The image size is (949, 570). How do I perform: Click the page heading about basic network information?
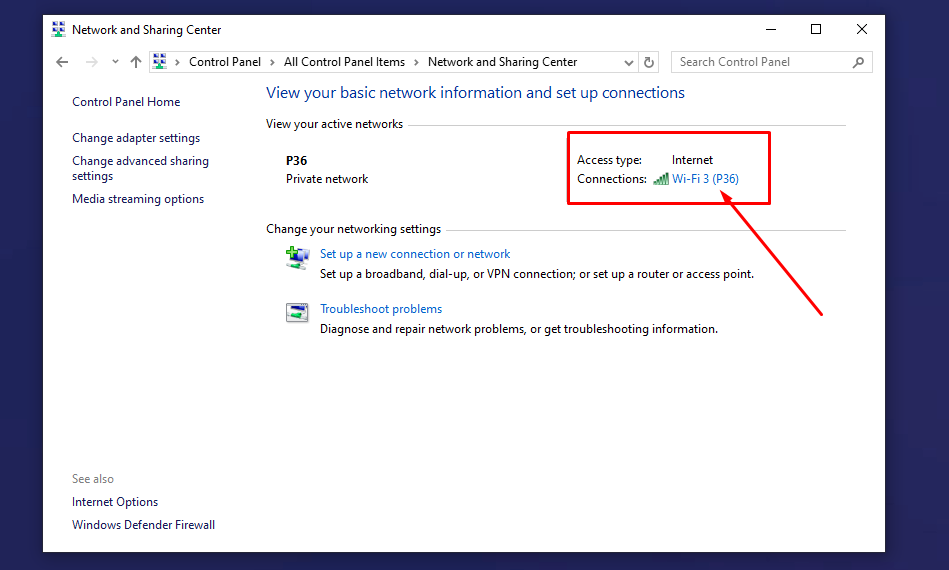[x=475, y=93]
